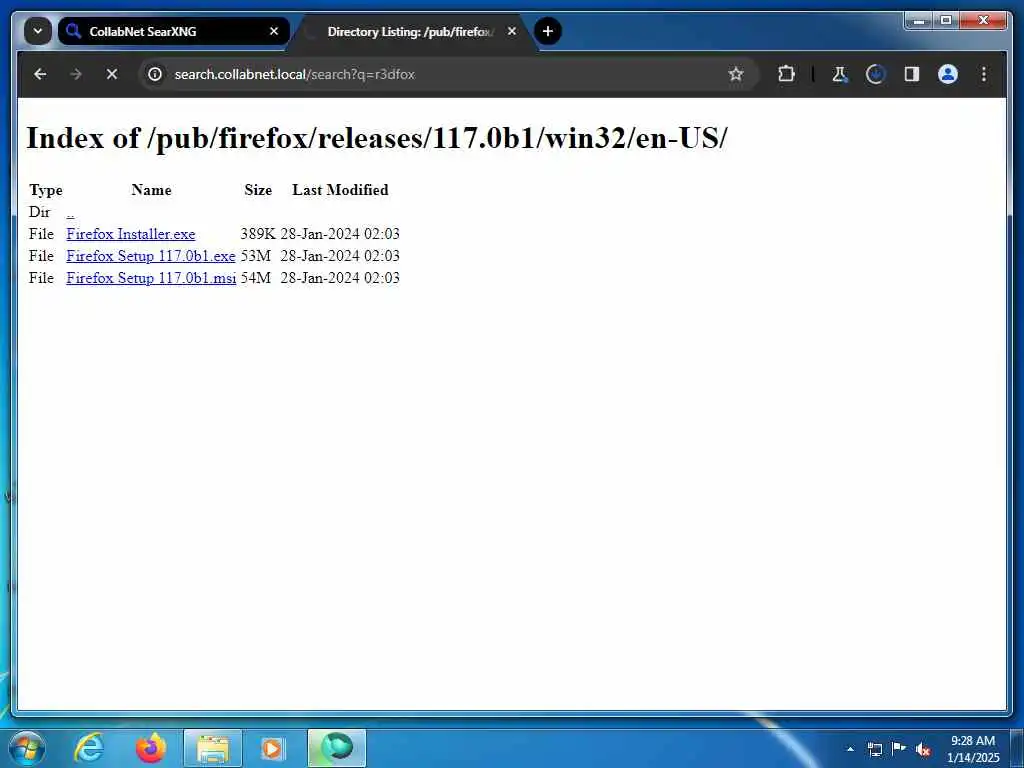Launch Internet Explorer from the taskbar

(x=88, y=748)
